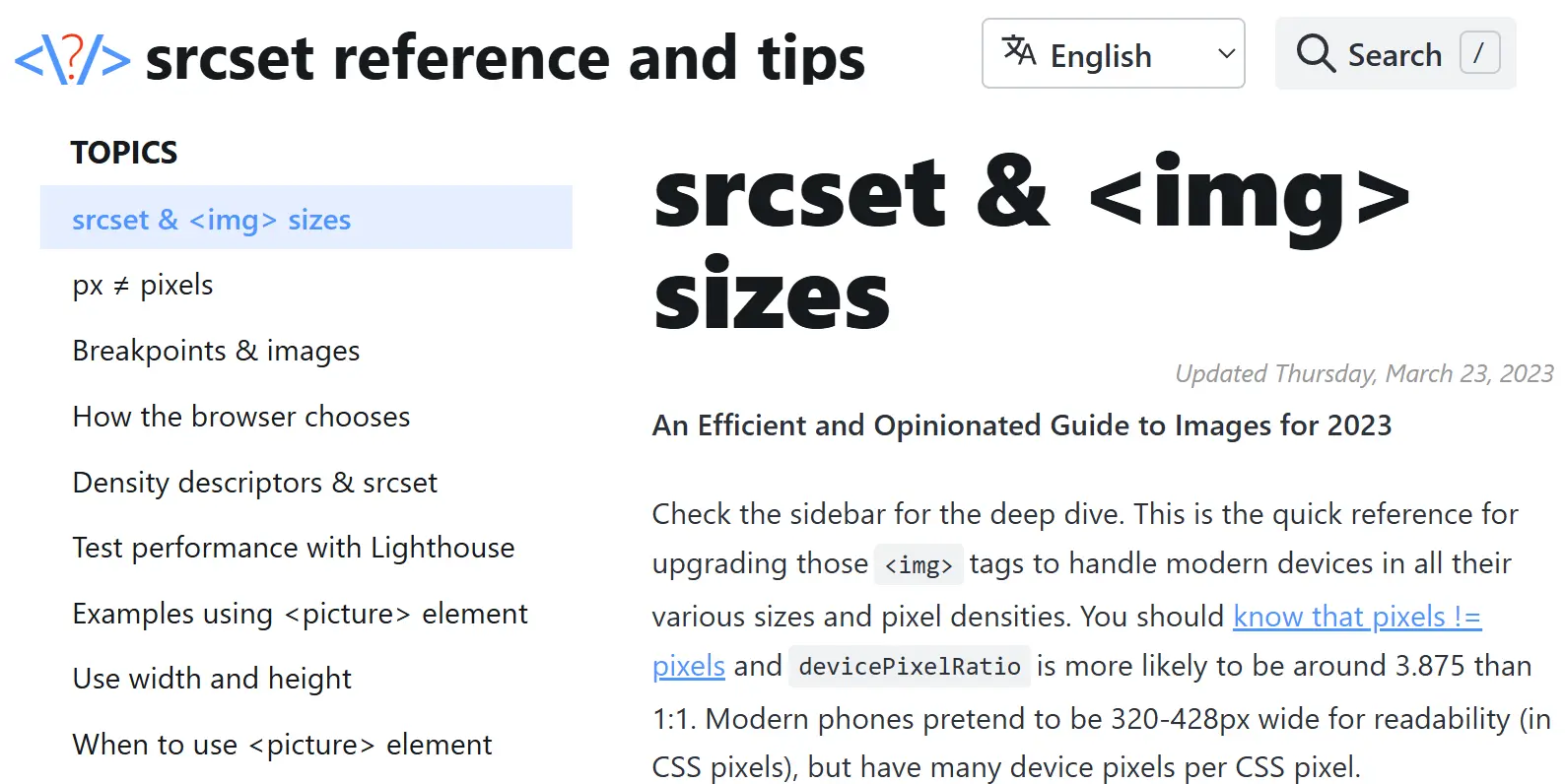Open Breakpoints & images in the sidebar
This screenshot has width=1565, height=784.
pyautogui.click(x=216, y=351)
